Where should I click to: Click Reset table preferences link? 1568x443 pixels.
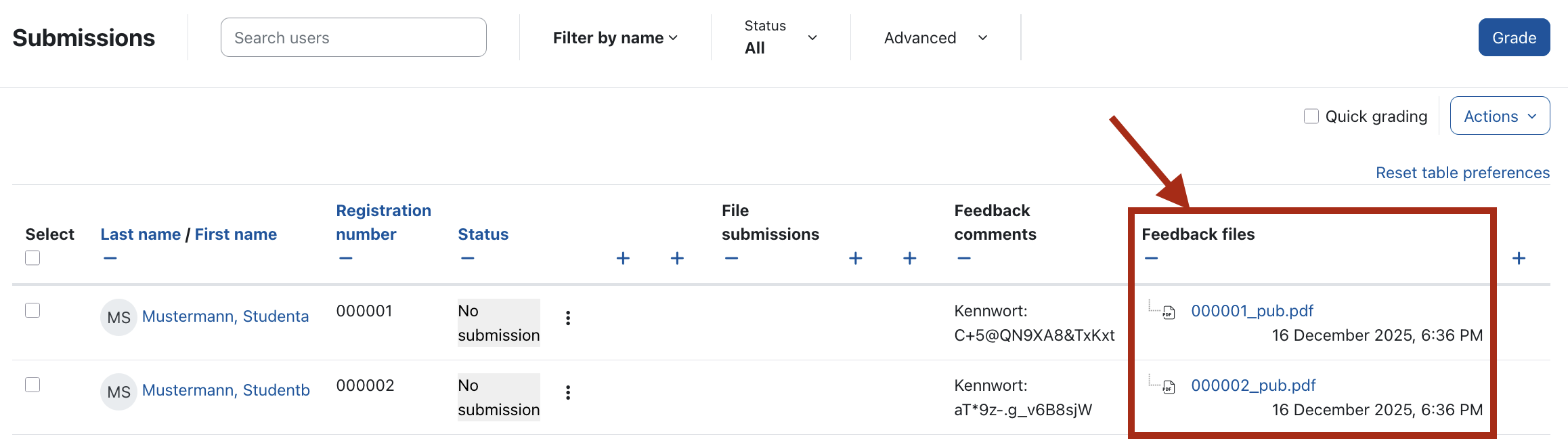(x=1462, y=173)
